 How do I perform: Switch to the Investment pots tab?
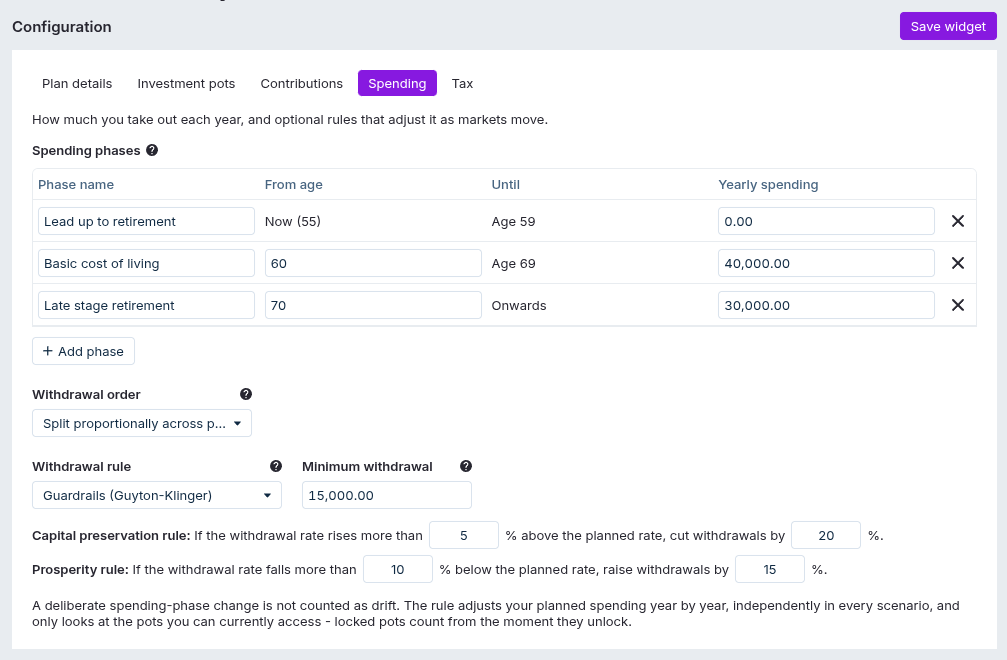tap(186, 83)
